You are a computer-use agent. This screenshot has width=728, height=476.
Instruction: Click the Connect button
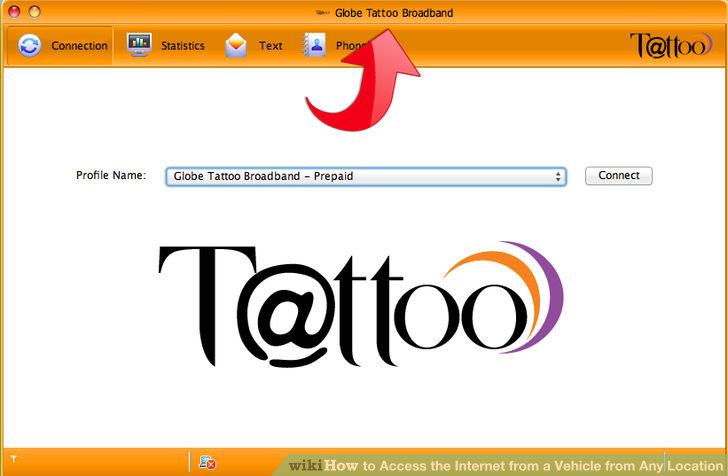[x=618, y=176]
